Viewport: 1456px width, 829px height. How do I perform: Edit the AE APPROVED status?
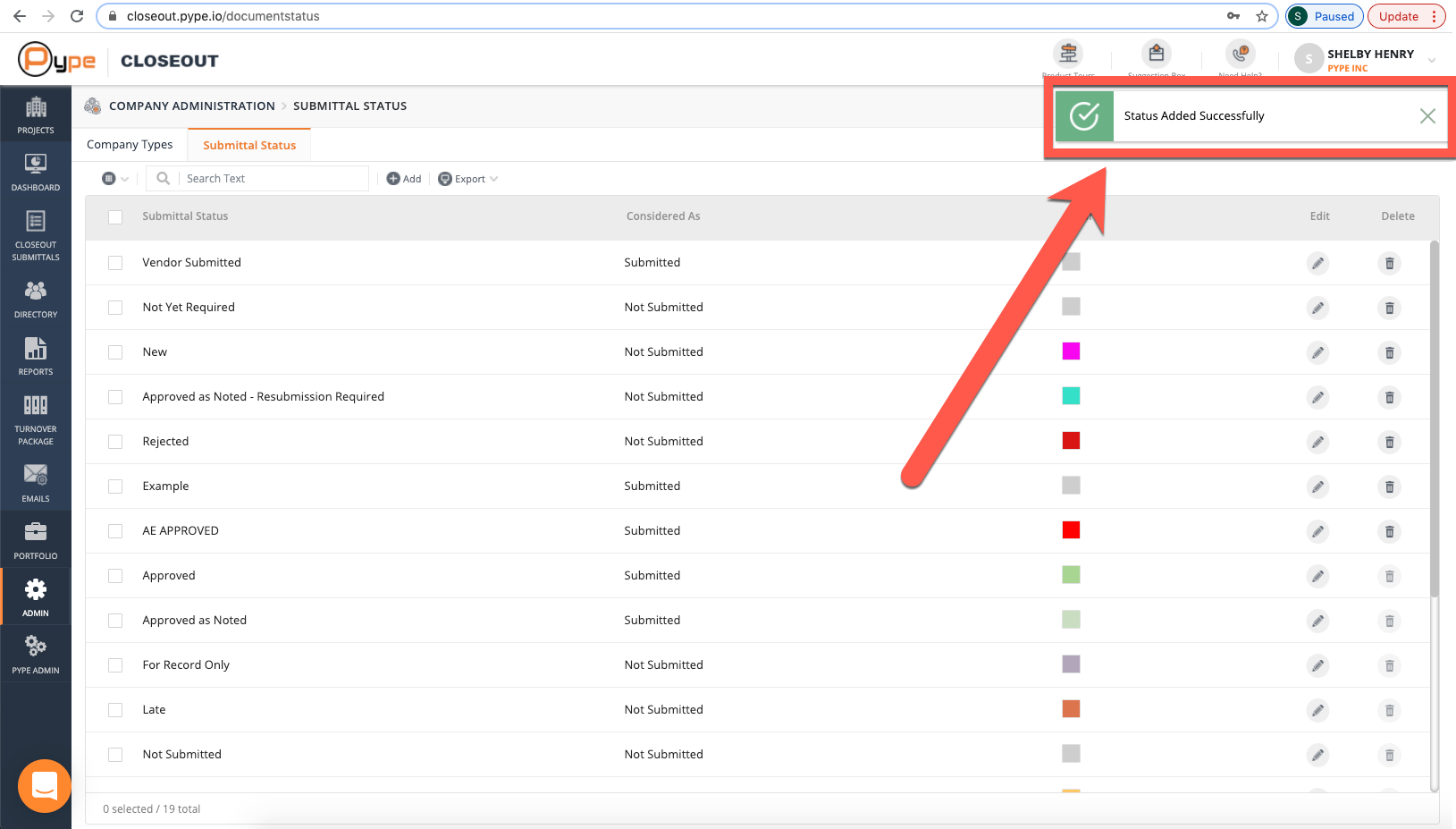1318,531
